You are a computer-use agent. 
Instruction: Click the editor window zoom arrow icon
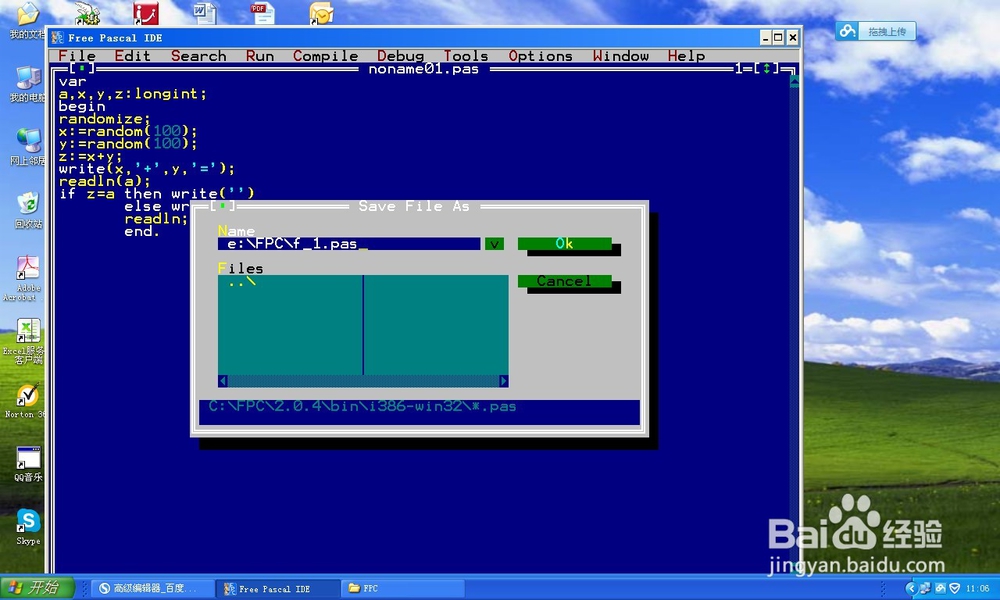tap(767, 68)
